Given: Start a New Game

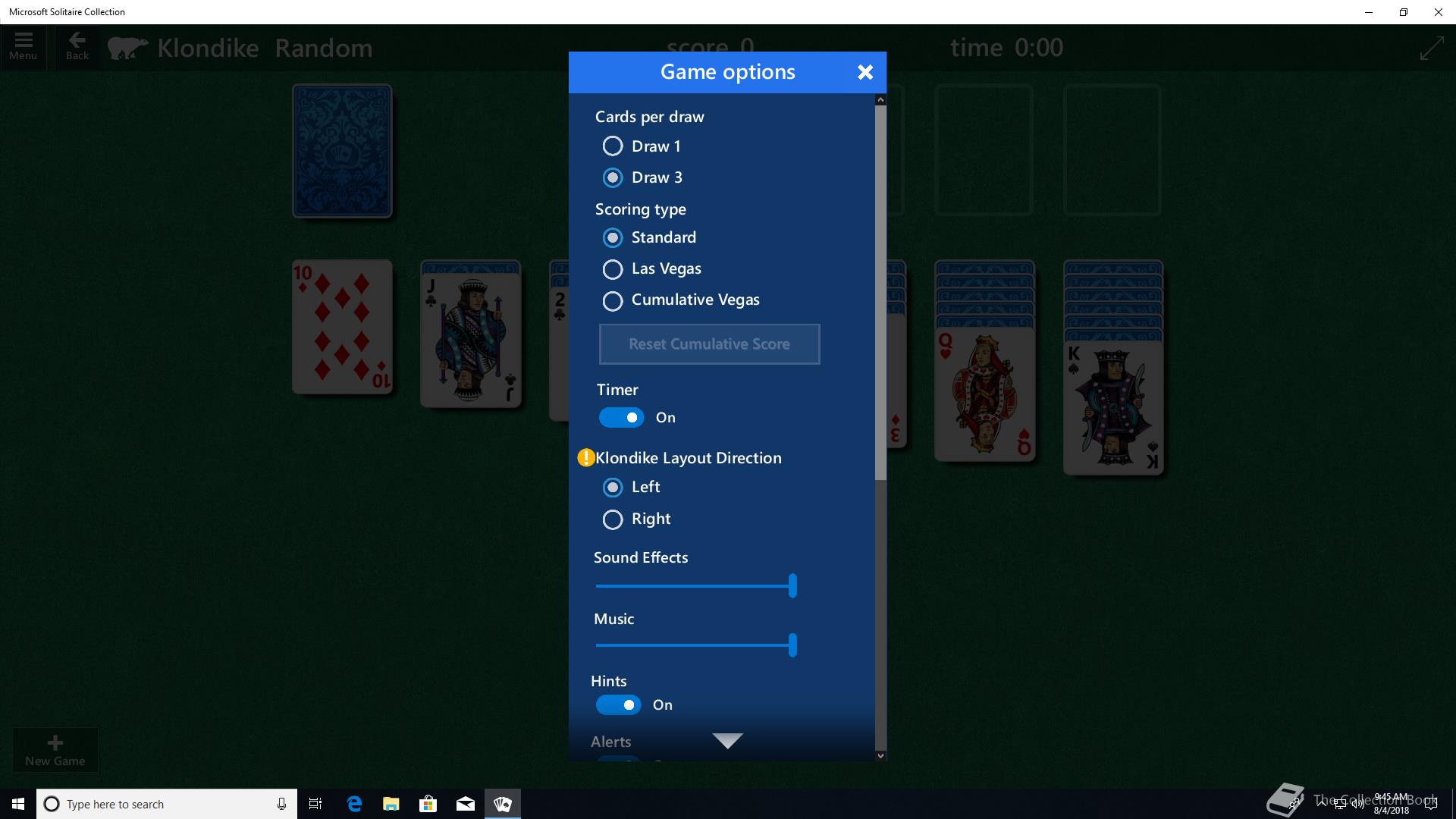Looking at the screenshot, I should pos(55,751).
